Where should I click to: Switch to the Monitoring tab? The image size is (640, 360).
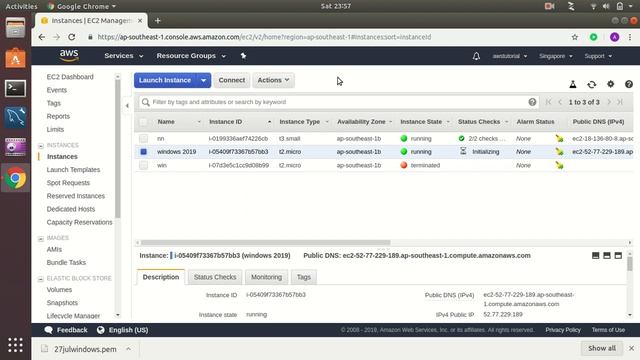267,277
